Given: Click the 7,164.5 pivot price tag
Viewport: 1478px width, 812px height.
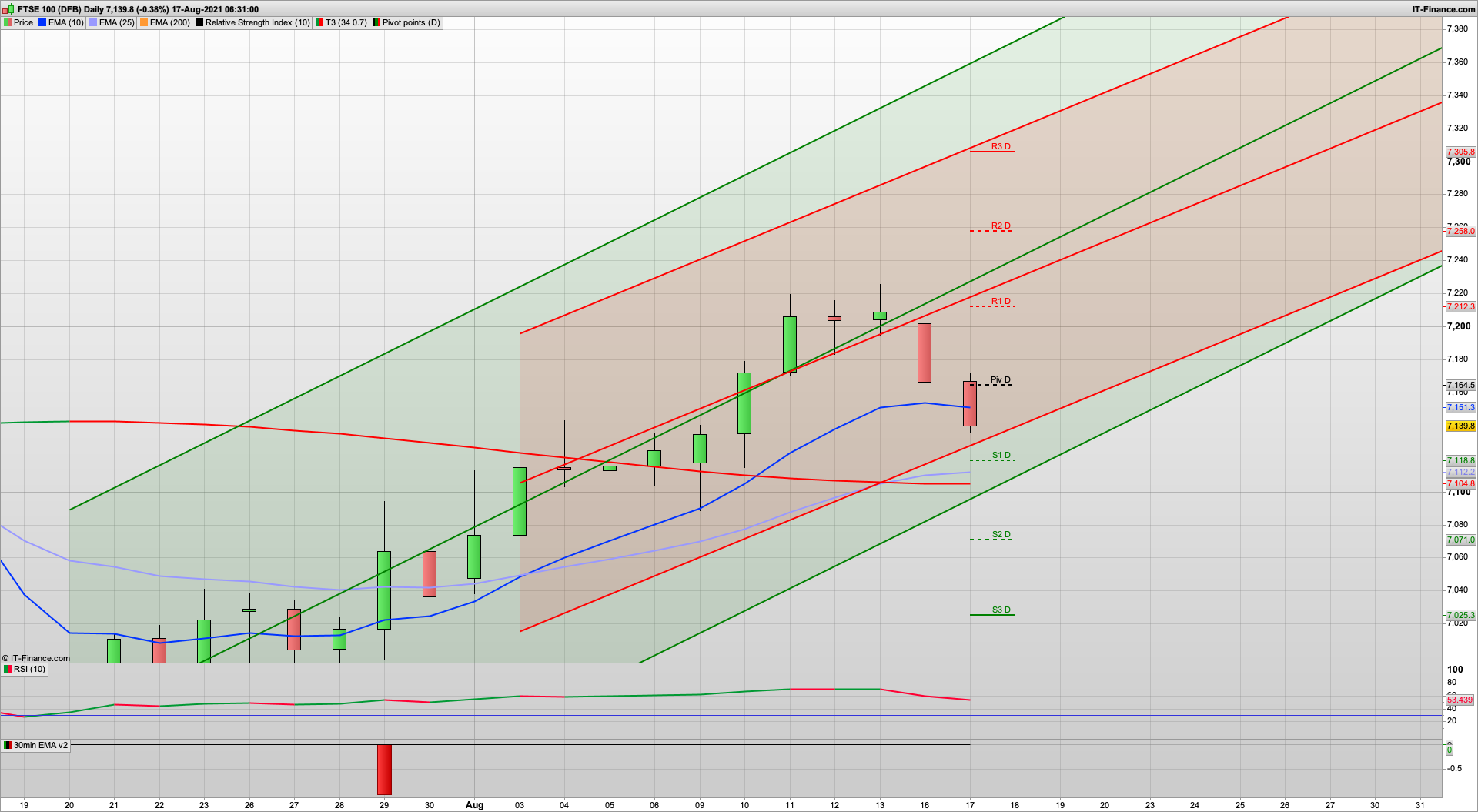Looking at the screenshot, I should [x=1460, y=385].
